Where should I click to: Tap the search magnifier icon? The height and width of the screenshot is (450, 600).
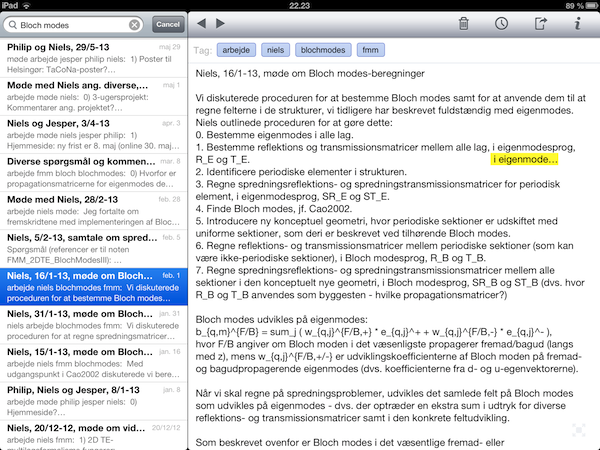point(13,25)
